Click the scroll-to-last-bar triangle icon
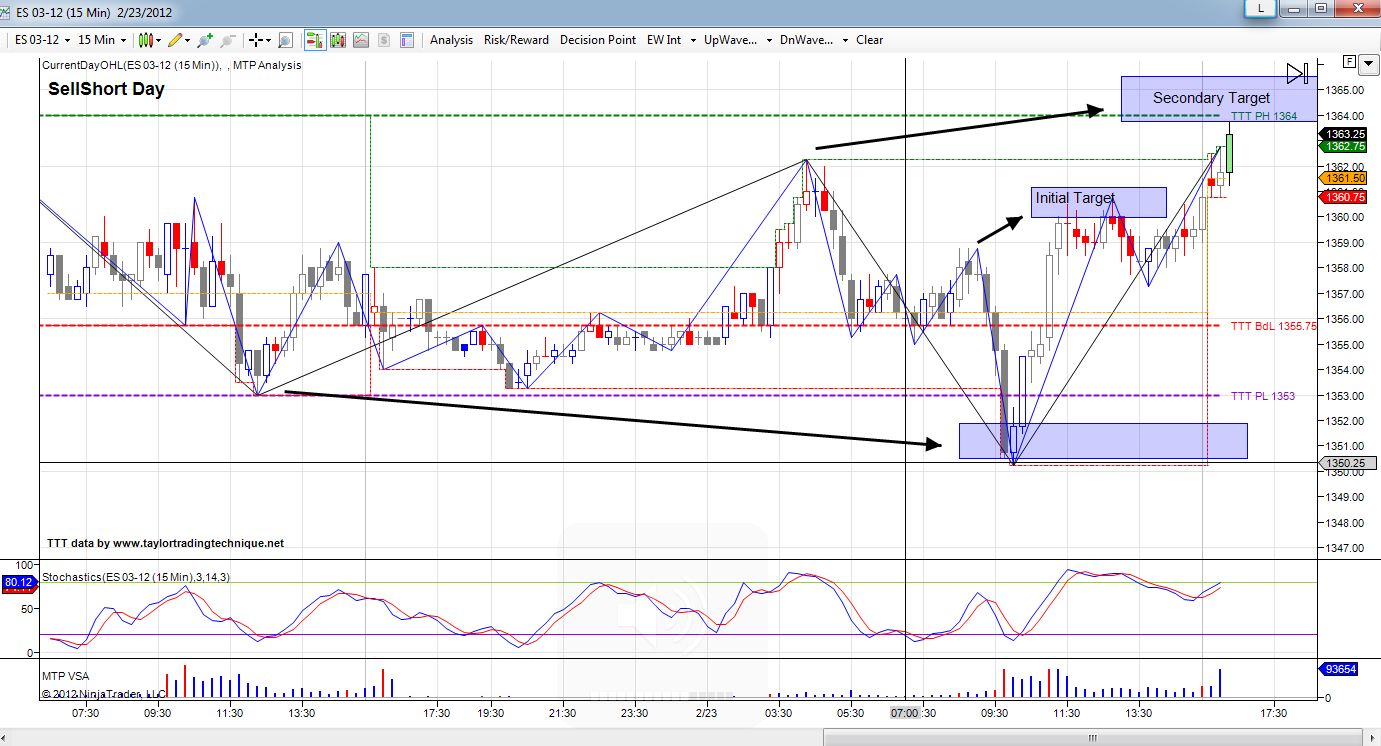Viewport: 1381px width, 746px height. [1298, 72]
